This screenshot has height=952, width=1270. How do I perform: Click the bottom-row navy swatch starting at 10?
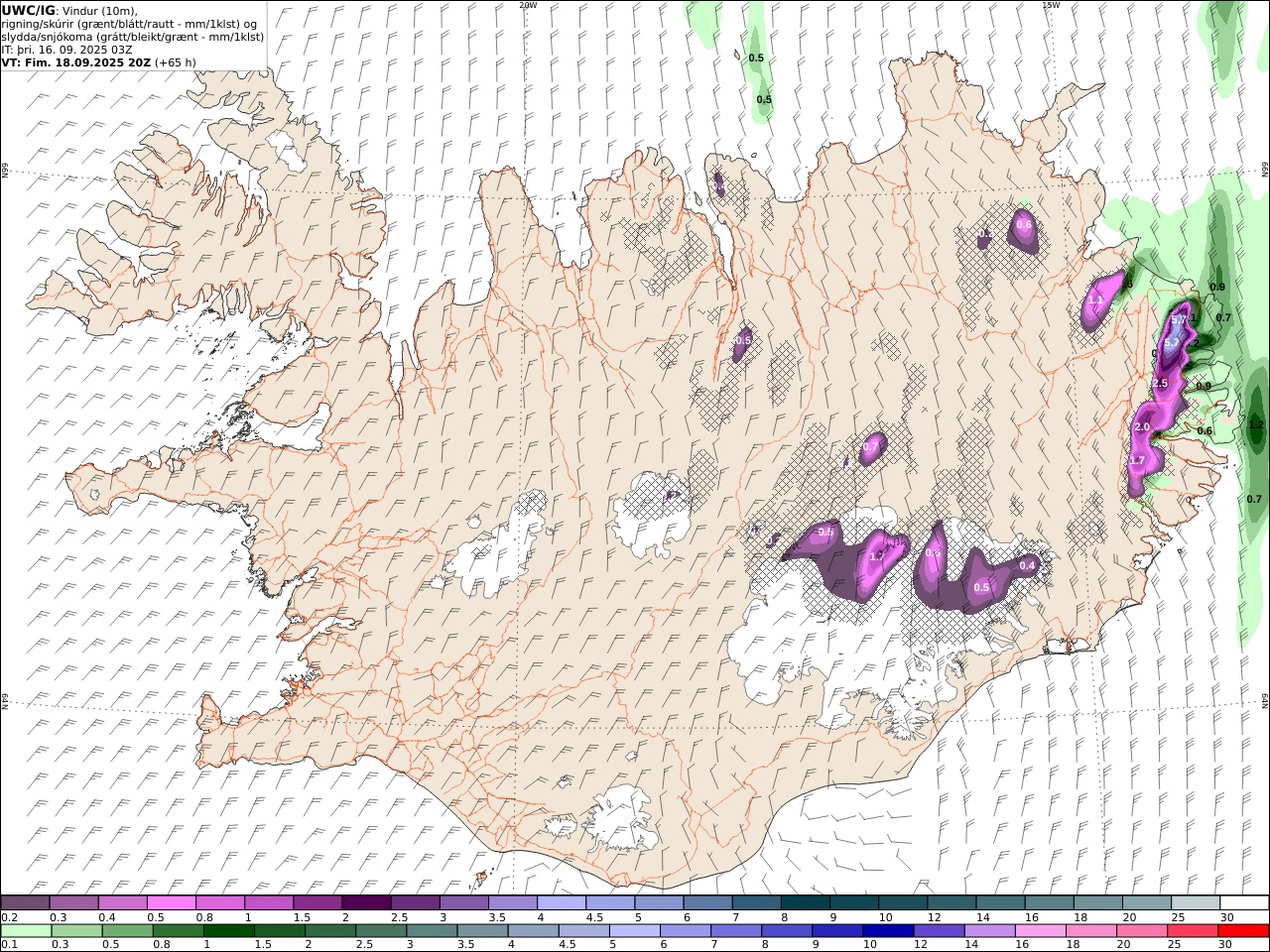pos(888,931)
